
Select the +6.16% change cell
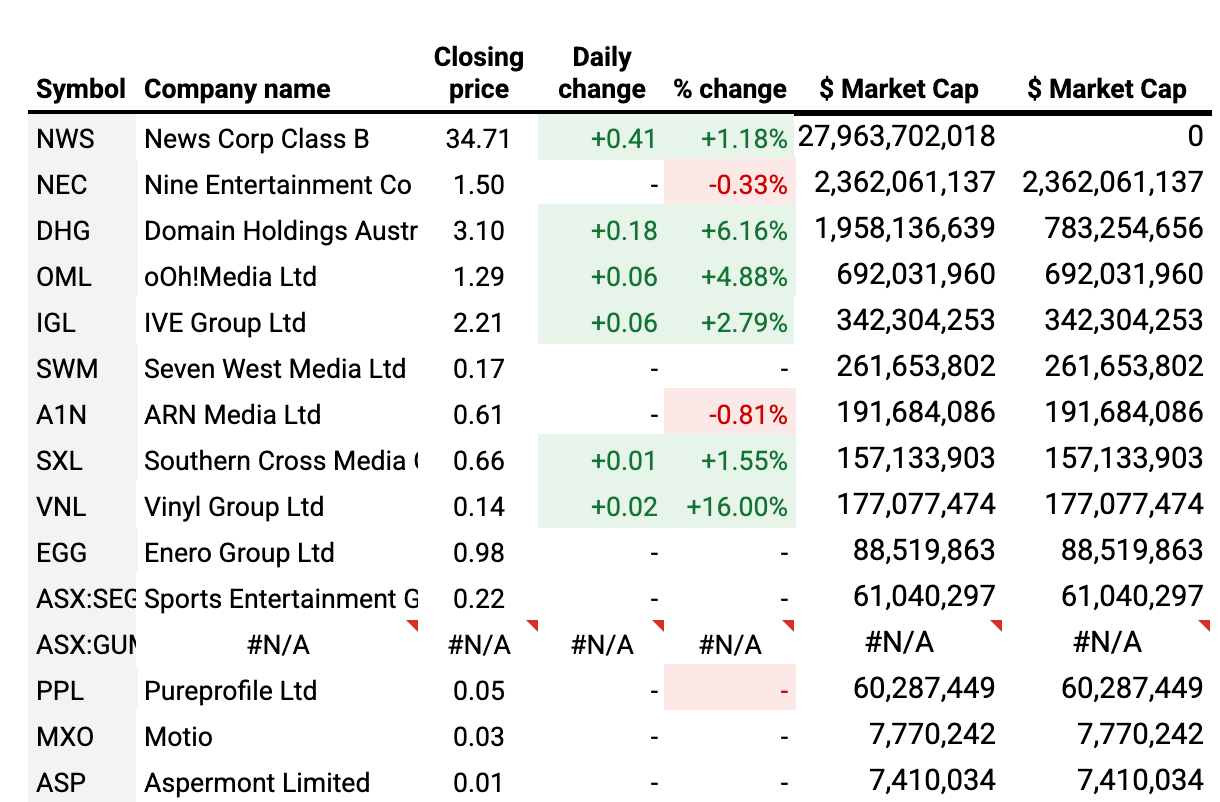tap(729, 230)
